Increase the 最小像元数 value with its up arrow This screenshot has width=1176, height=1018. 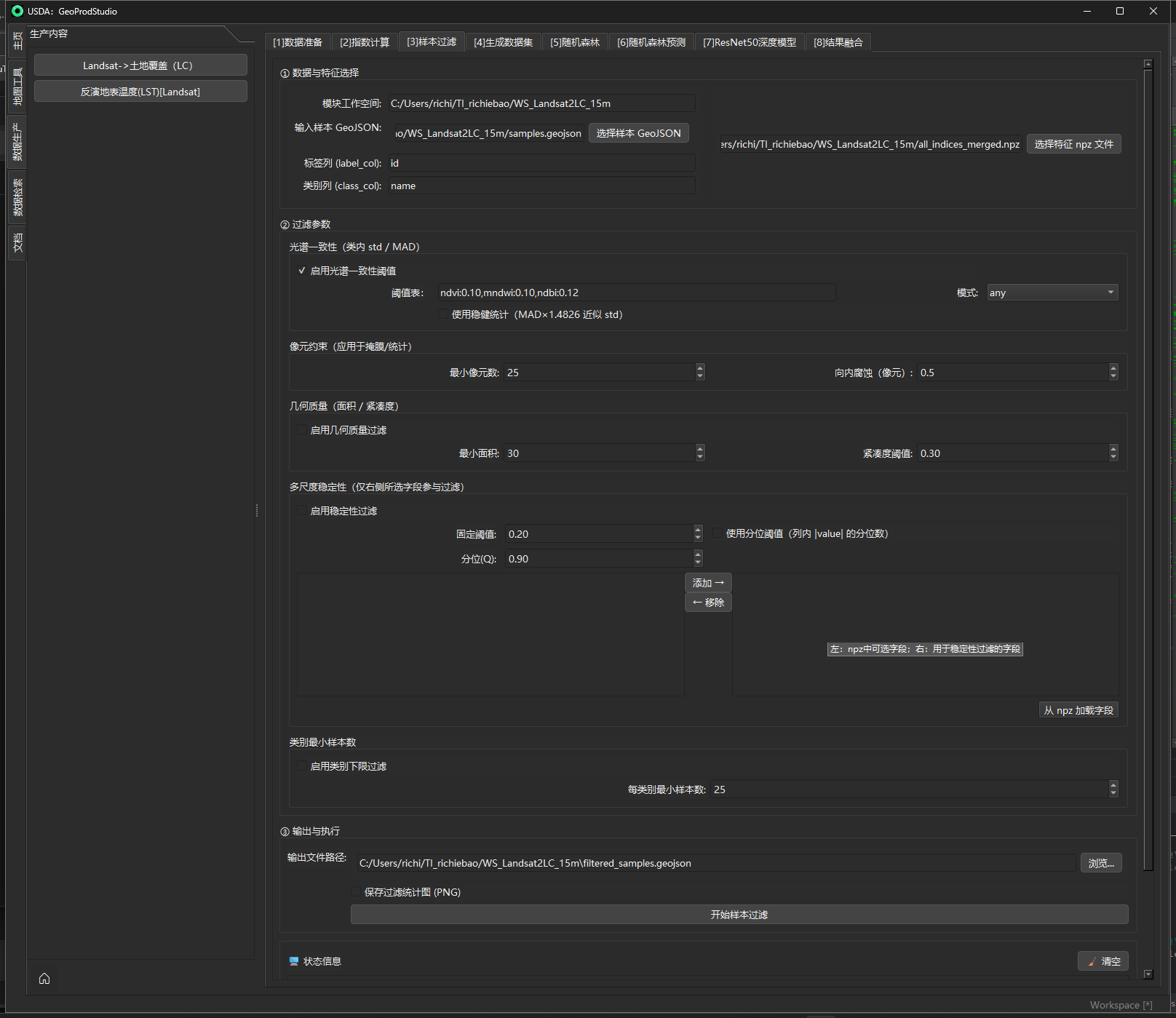pos(700,368)
